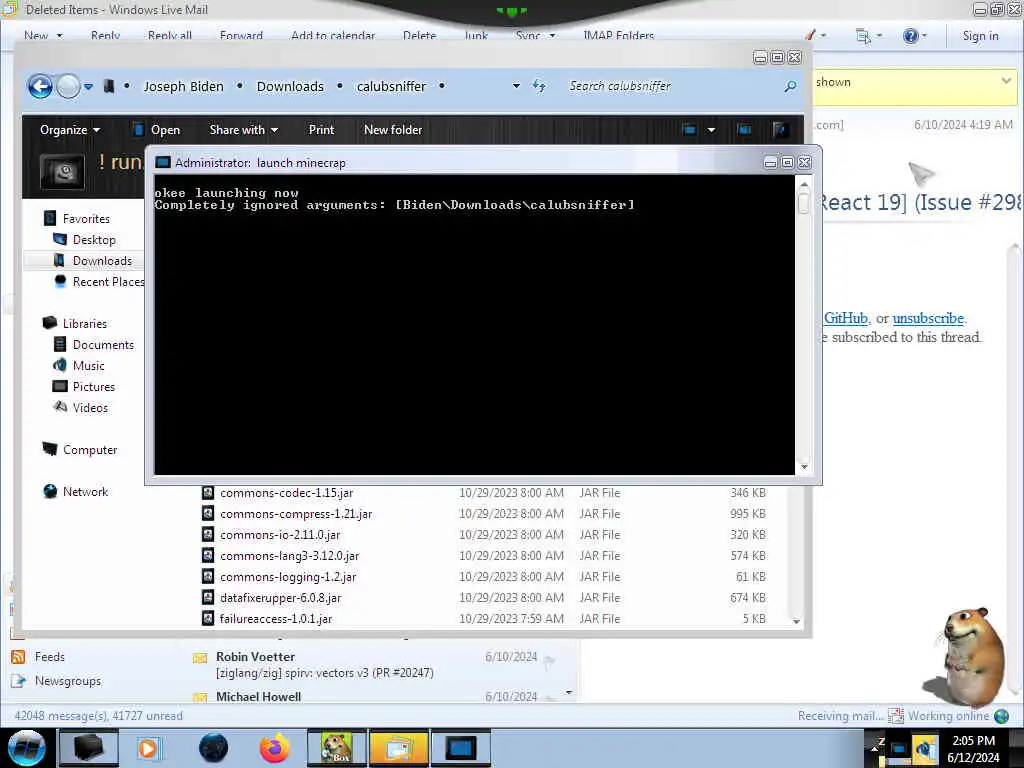Viewport: 1024px width, 768px height.
Task: Expand view options dropdown arrow
Action: pyautogui.click(x=711, y=129)
